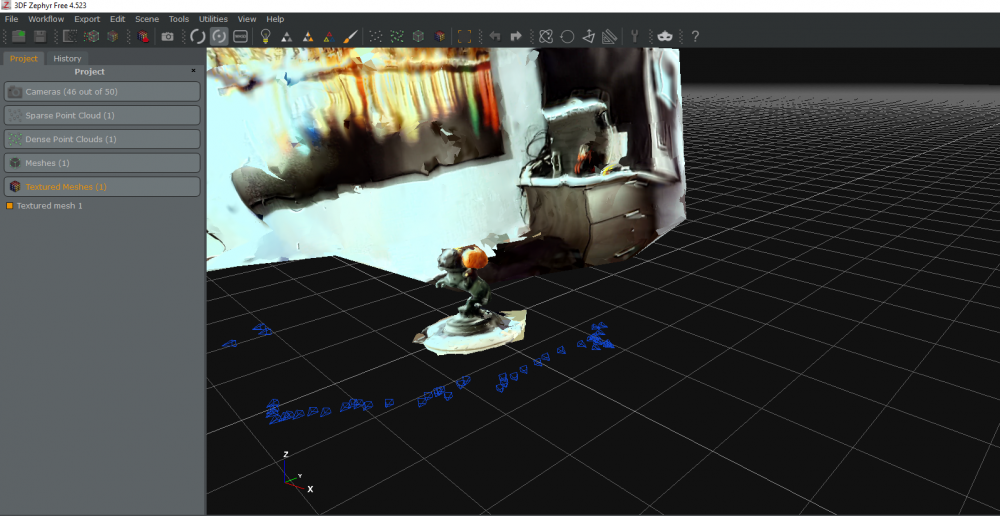Click the orange bounding box icon
Image resolution: width=1000 pixels, height=516 pixels.
pos(464,36)
